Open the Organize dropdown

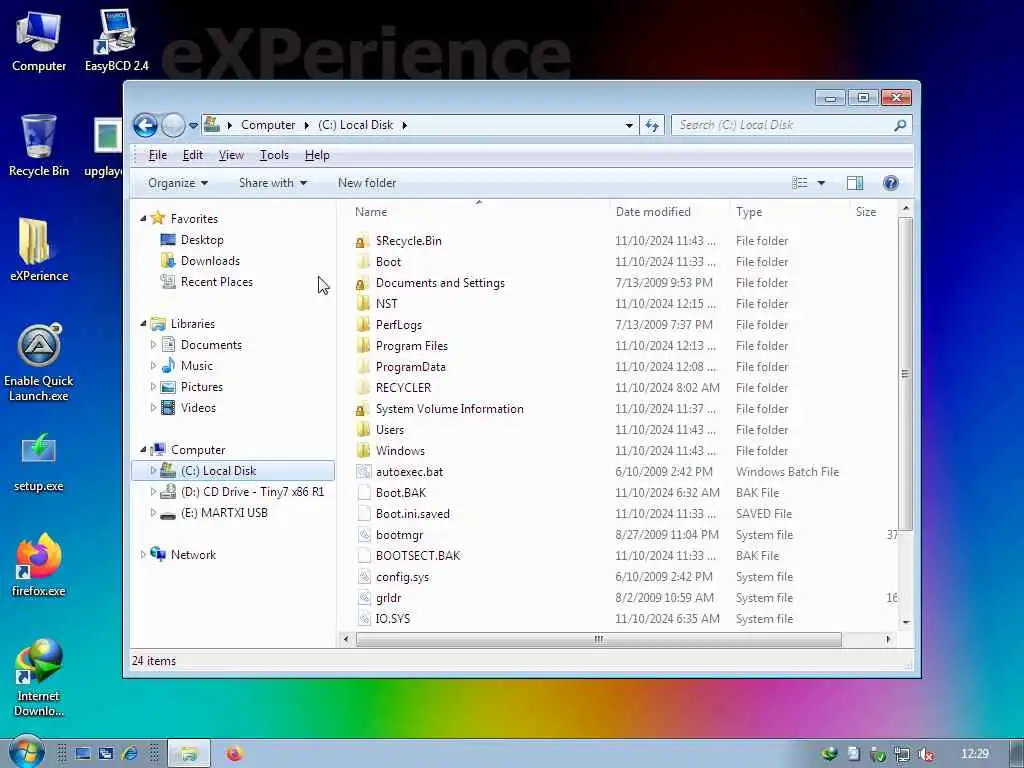(x=178, y=183)
